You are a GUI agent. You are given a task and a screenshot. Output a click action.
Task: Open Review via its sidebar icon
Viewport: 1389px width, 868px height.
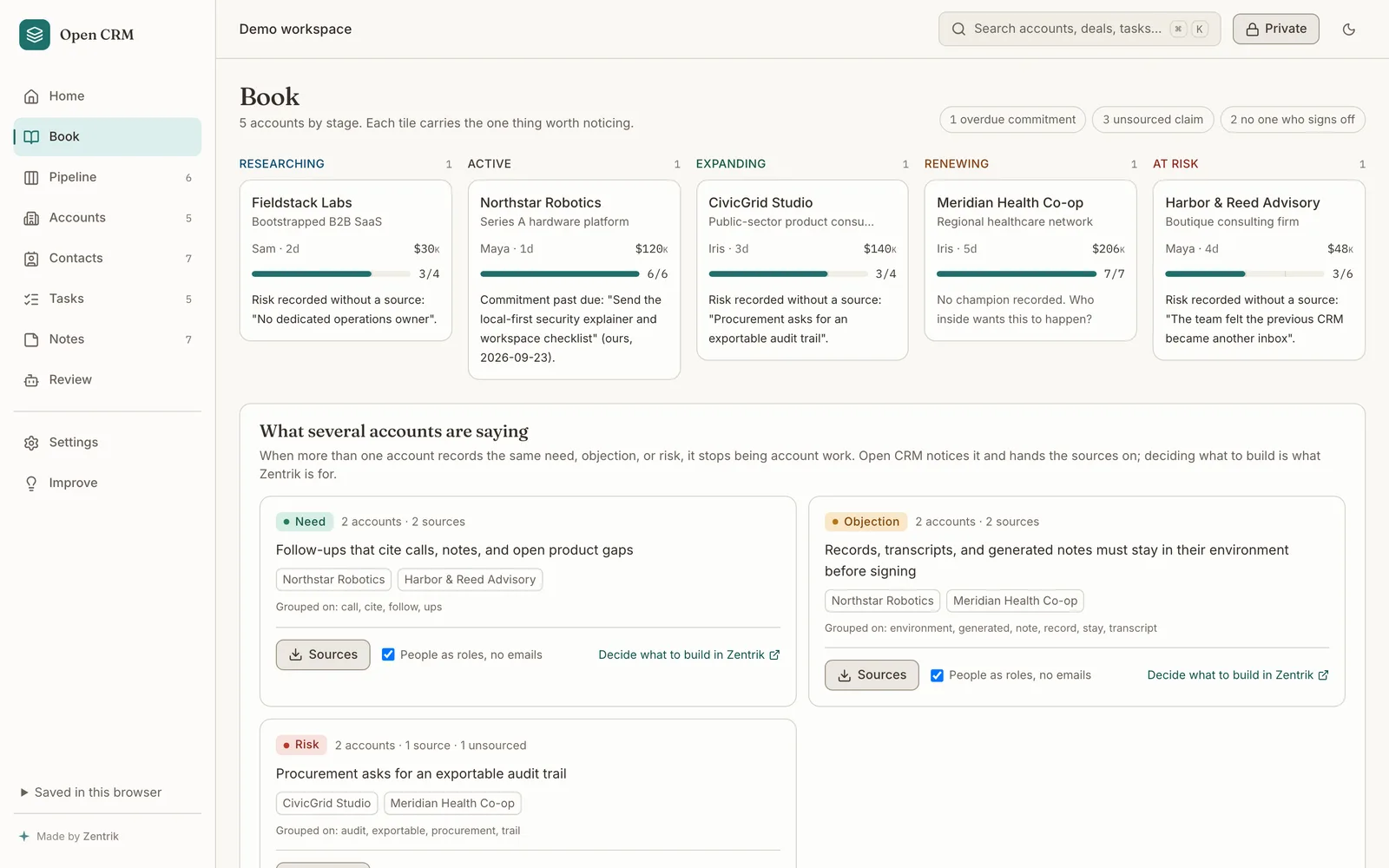point(31,380)
